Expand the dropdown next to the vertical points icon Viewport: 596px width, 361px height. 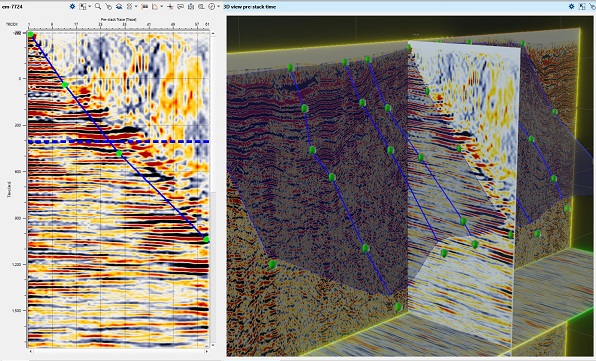click(136, 6)
